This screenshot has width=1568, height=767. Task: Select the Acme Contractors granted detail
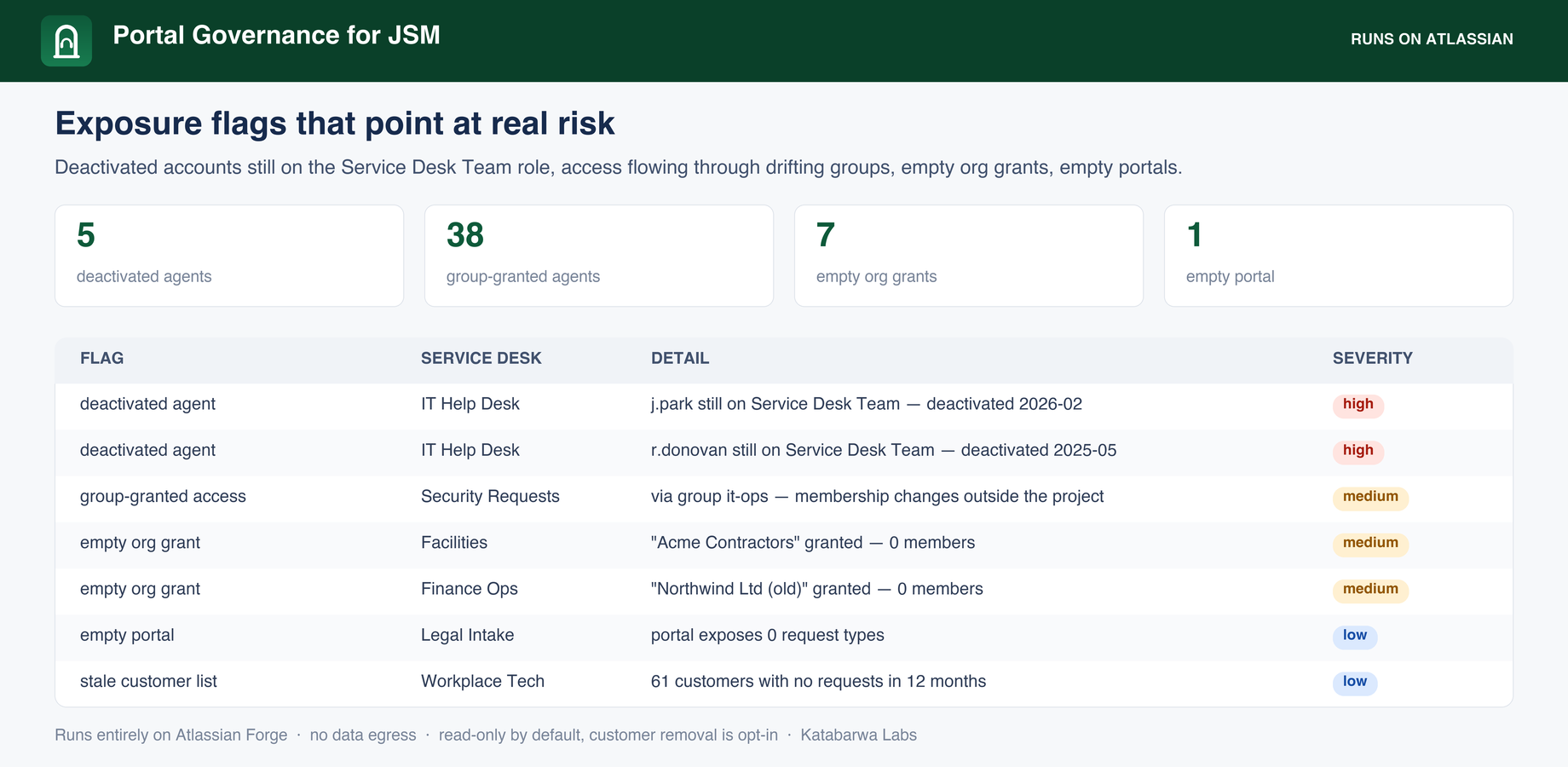[813, 543]
